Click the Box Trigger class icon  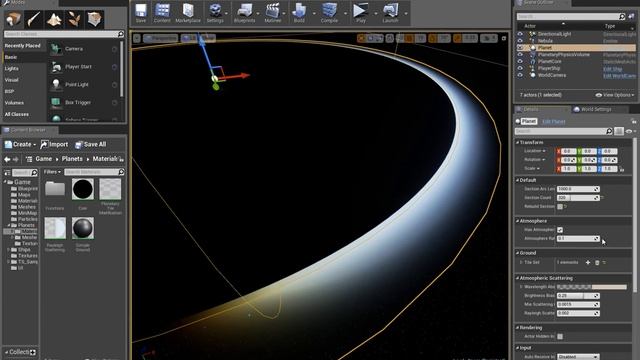tap(56, 102)
